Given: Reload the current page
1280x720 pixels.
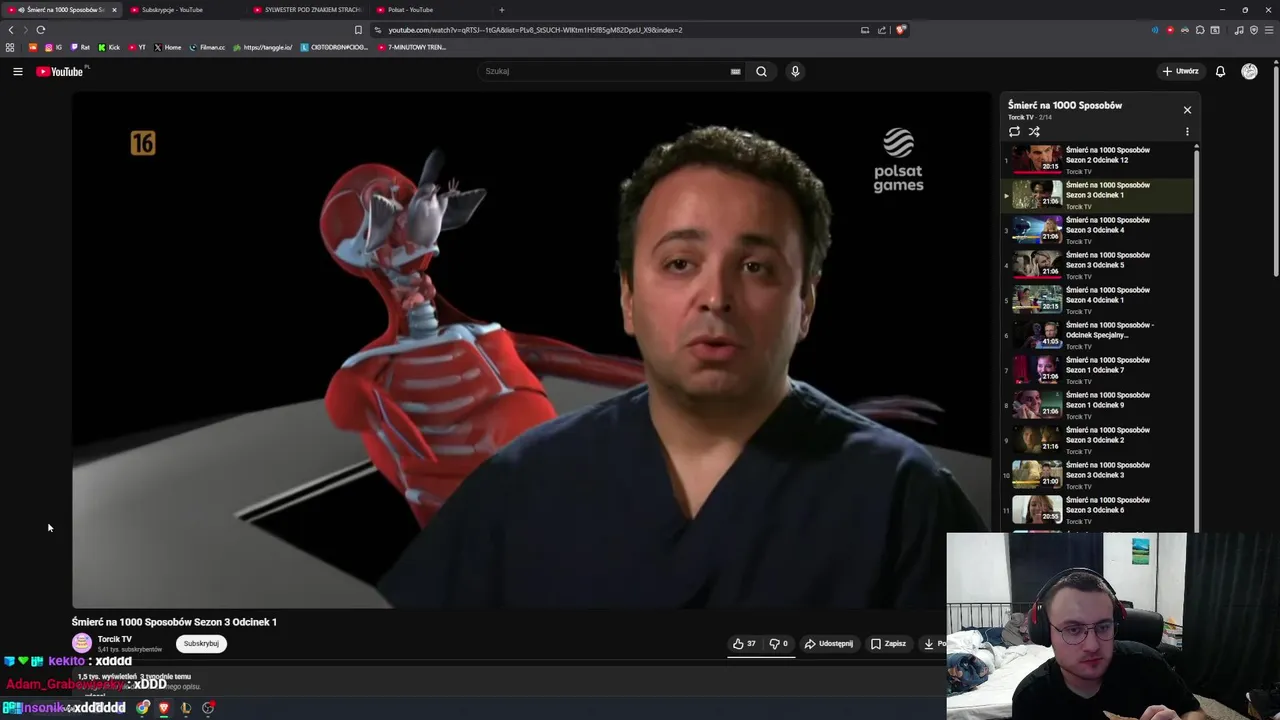Looking at the screenshot, I should (x=41, y=30).
